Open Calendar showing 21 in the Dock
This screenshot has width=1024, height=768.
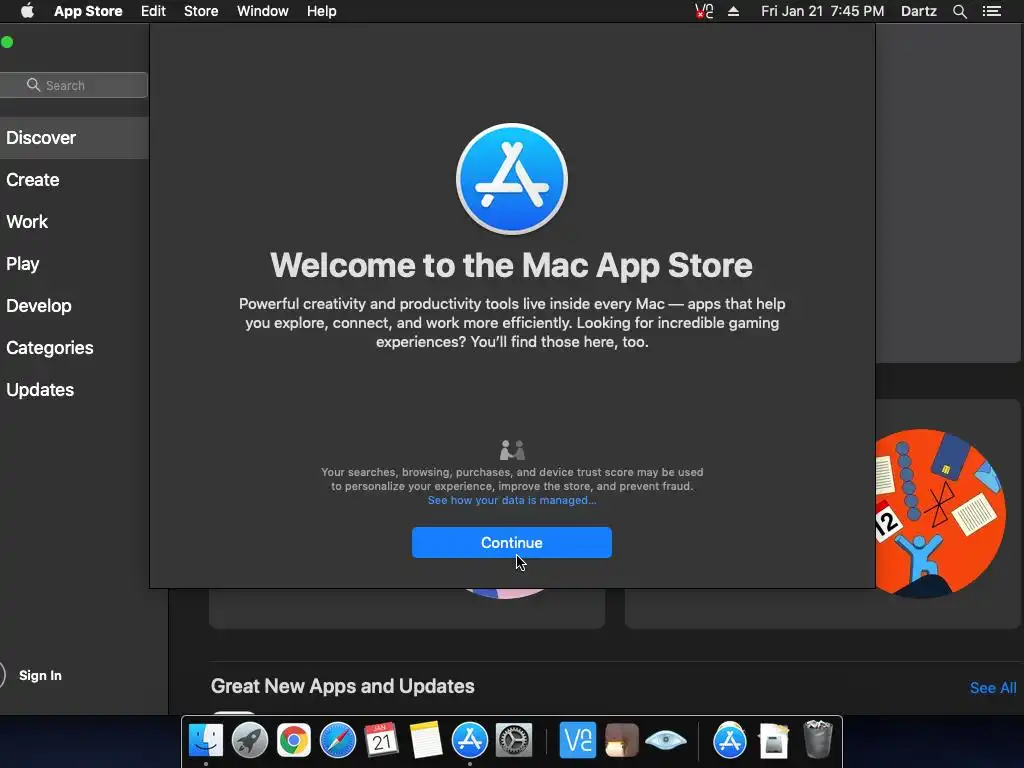381,740
